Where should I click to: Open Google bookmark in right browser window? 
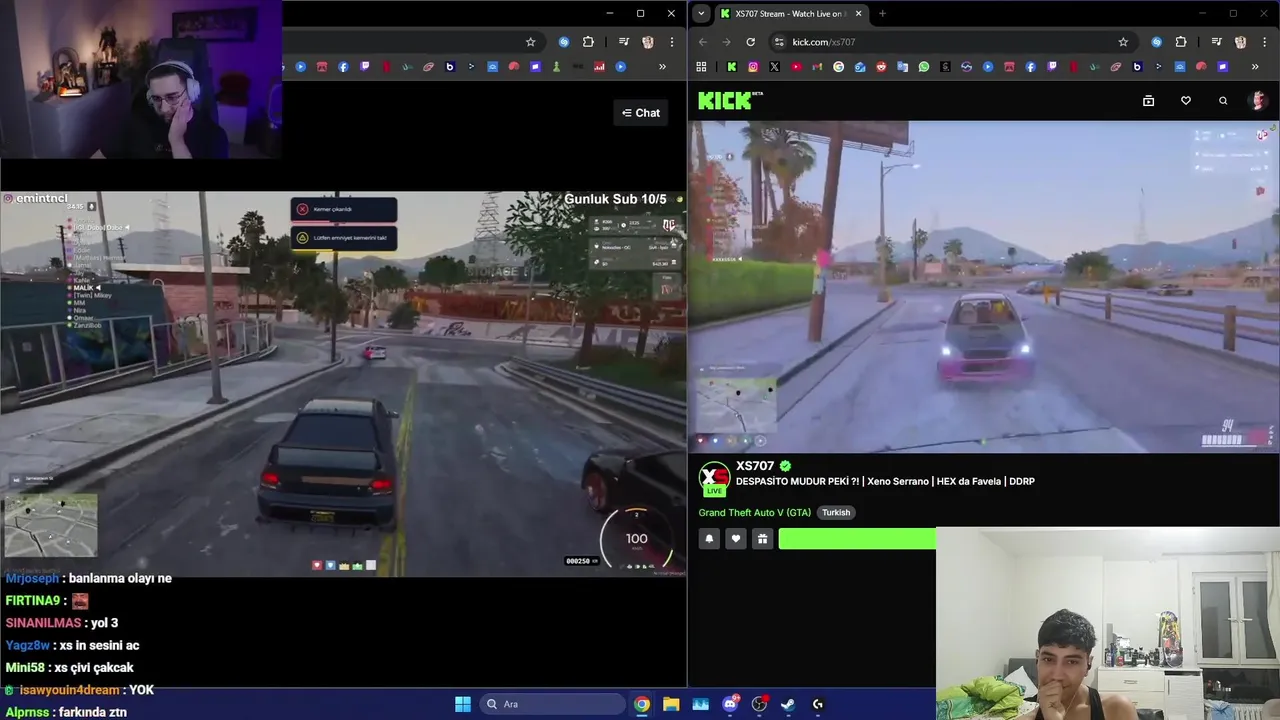838,67
